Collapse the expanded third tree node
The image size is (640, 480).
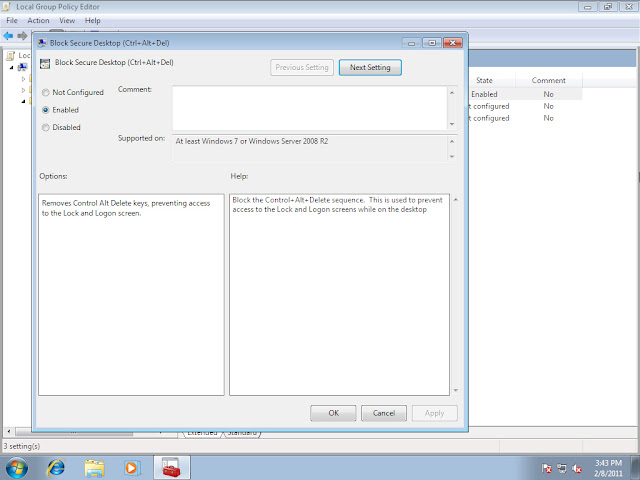point(23,101)
